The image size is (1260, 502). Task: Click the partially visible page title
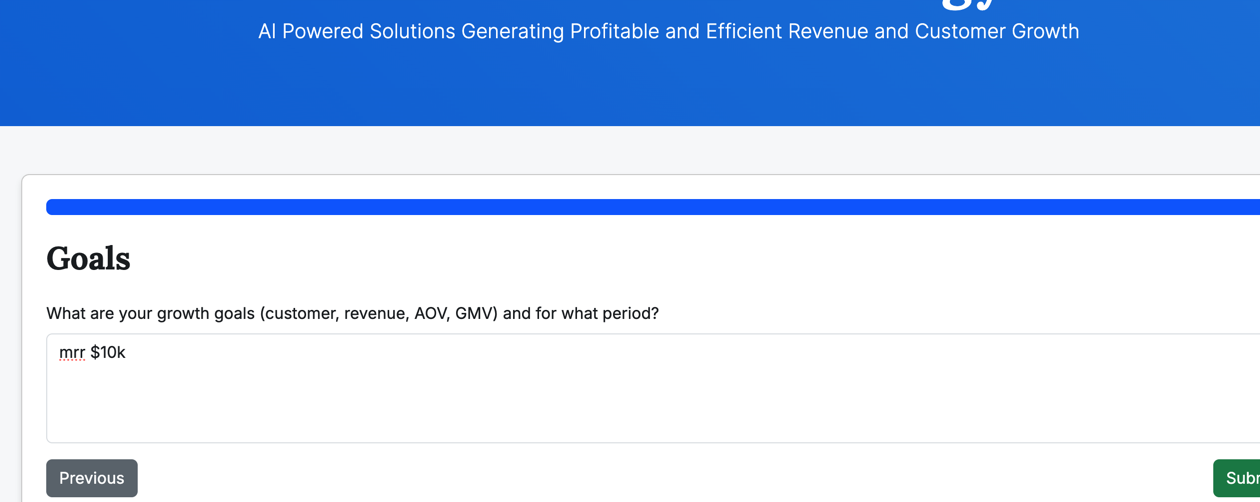970,5
